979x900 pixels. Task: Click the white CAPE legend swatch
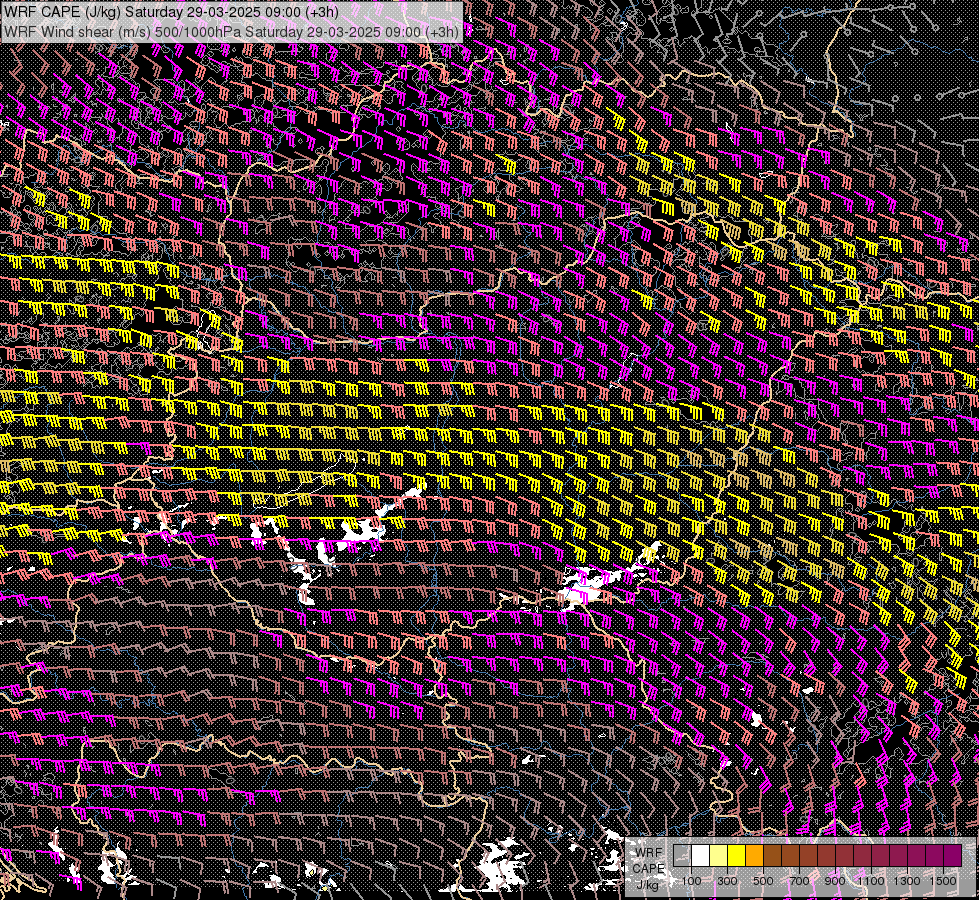click(x=701, y=855)
